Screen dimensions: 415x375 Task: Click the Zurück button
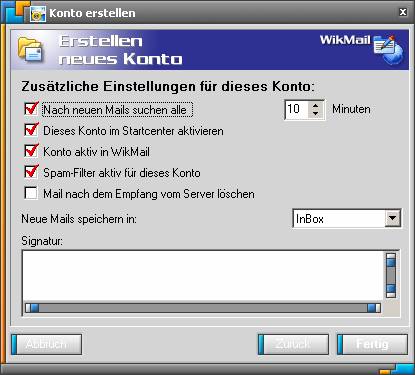coord(293,344)
